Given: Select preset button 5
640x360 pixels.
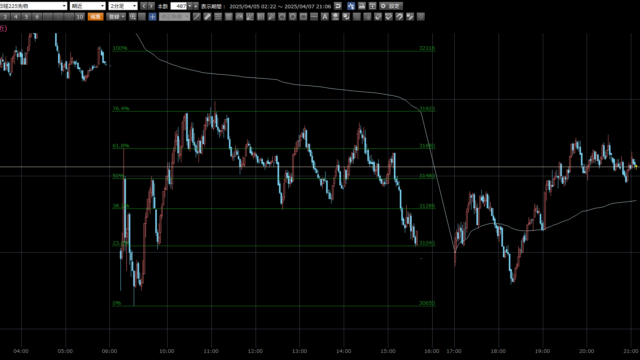Looking at the screenshot, I should [x=26, y=17].
